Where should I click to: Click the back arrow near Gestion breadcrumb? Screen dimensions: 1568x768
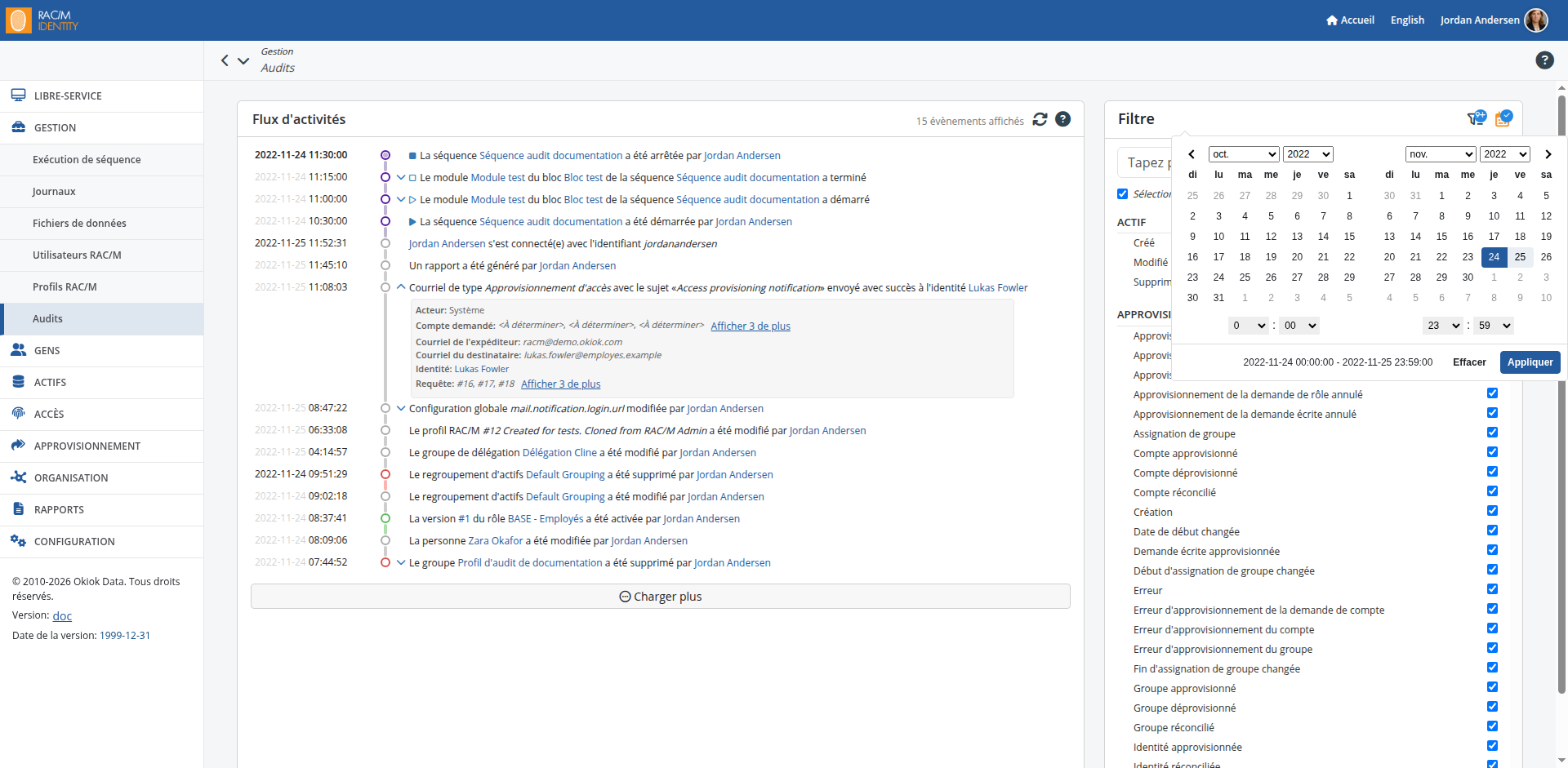225,60
